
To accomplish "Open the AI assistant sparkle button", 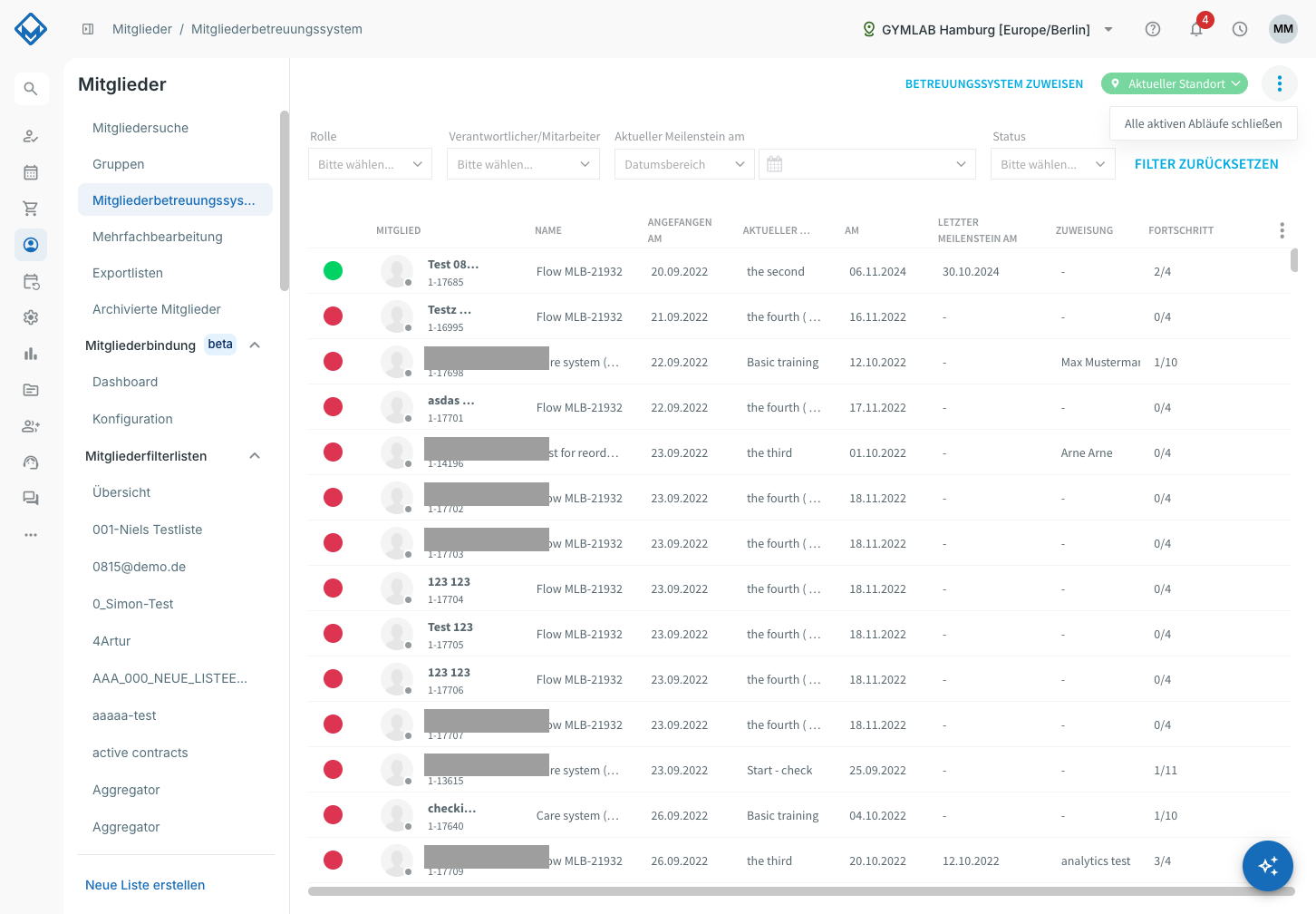I will [x=1268, y=866].
